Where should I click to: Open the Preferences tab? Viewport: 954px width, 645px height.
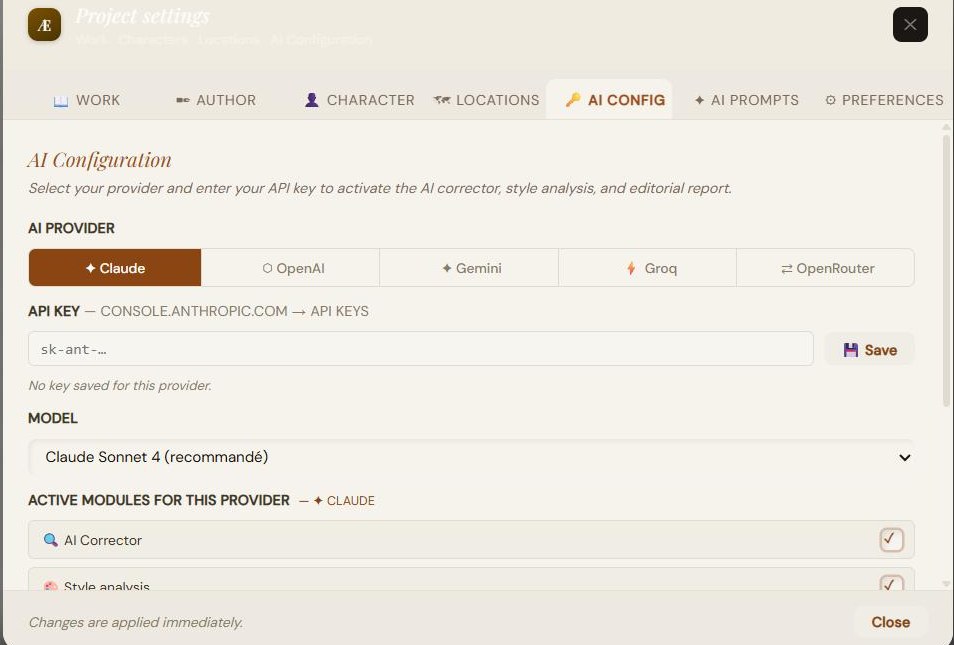click(884, 100)
